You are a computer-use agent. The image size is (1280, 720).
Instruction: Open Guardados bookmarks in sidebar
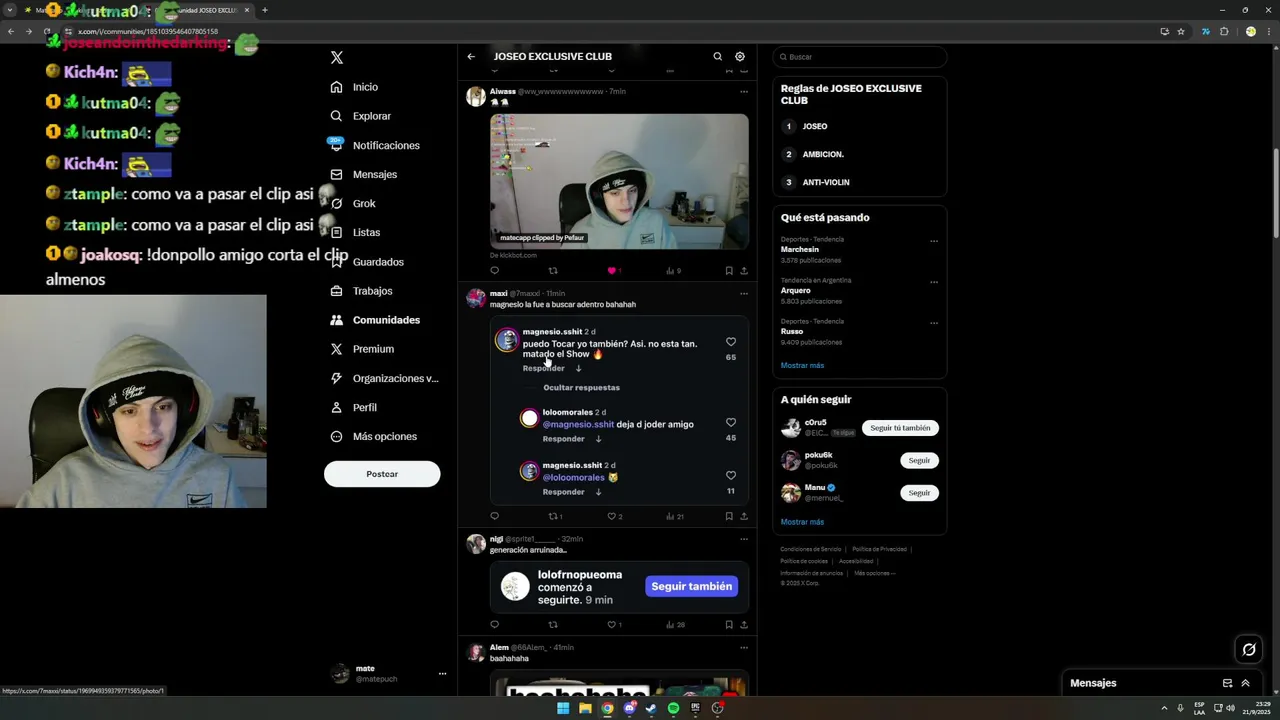point(366,262)
